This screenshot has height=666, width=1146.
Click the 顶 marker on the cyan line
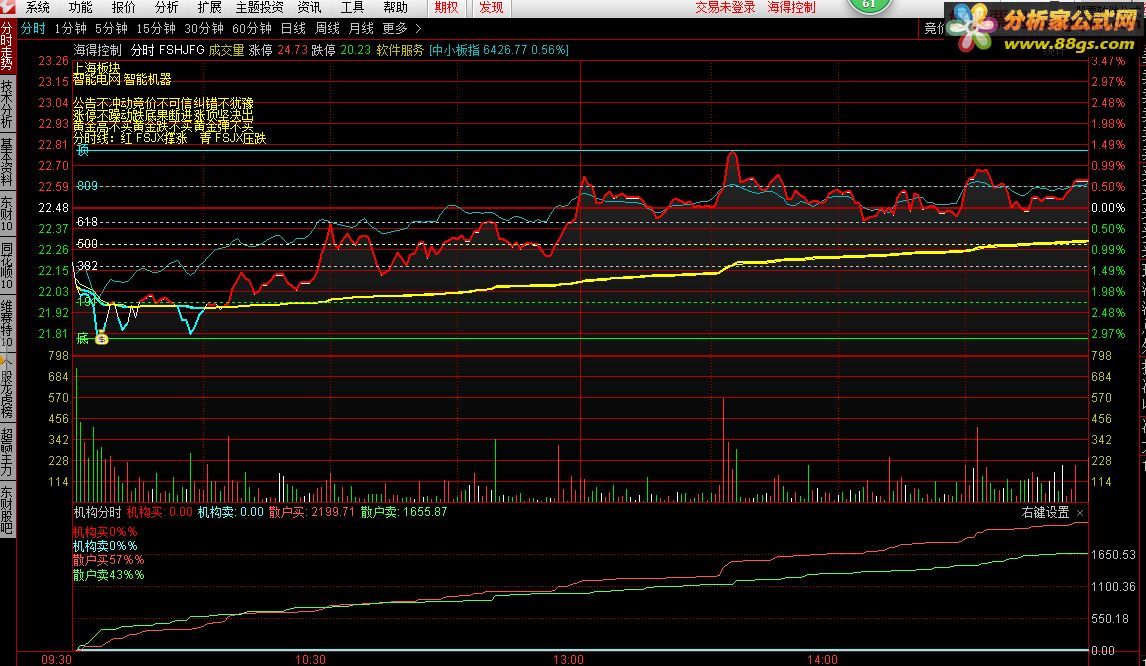[x=83, y=150]
